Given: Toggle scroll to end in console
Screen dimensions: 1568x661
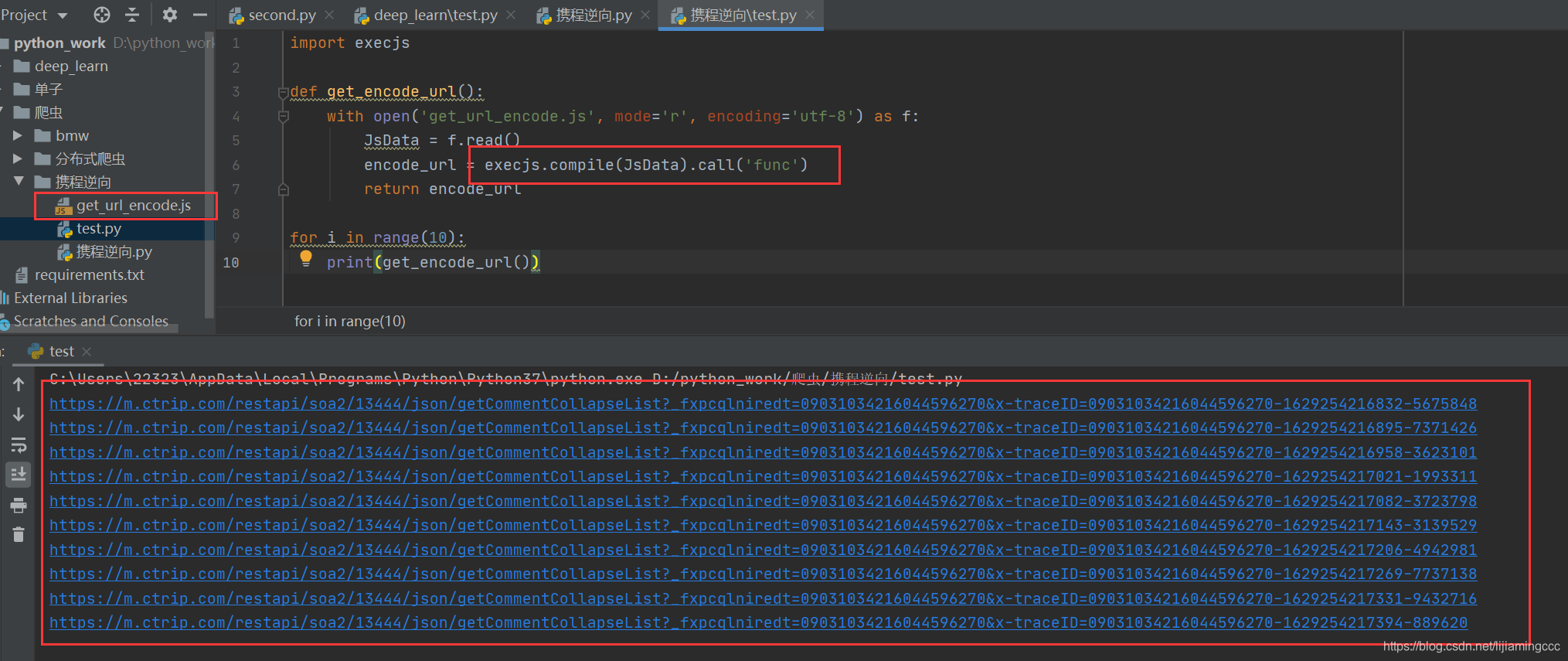Looking at the screenshot, I should [x=19, y=475].
